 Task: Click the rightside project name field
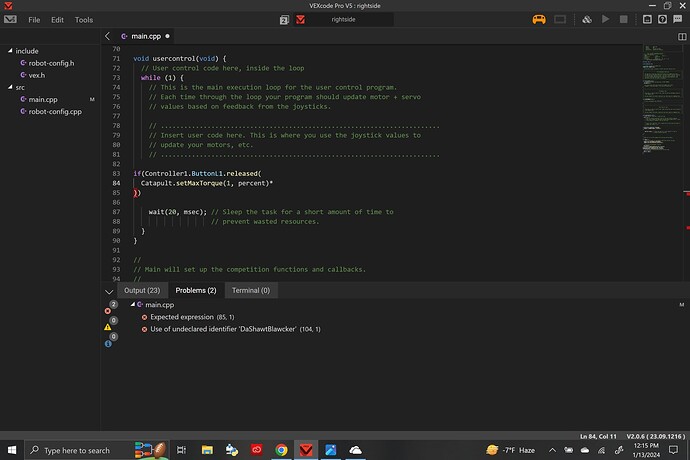(x=343, y=19)
